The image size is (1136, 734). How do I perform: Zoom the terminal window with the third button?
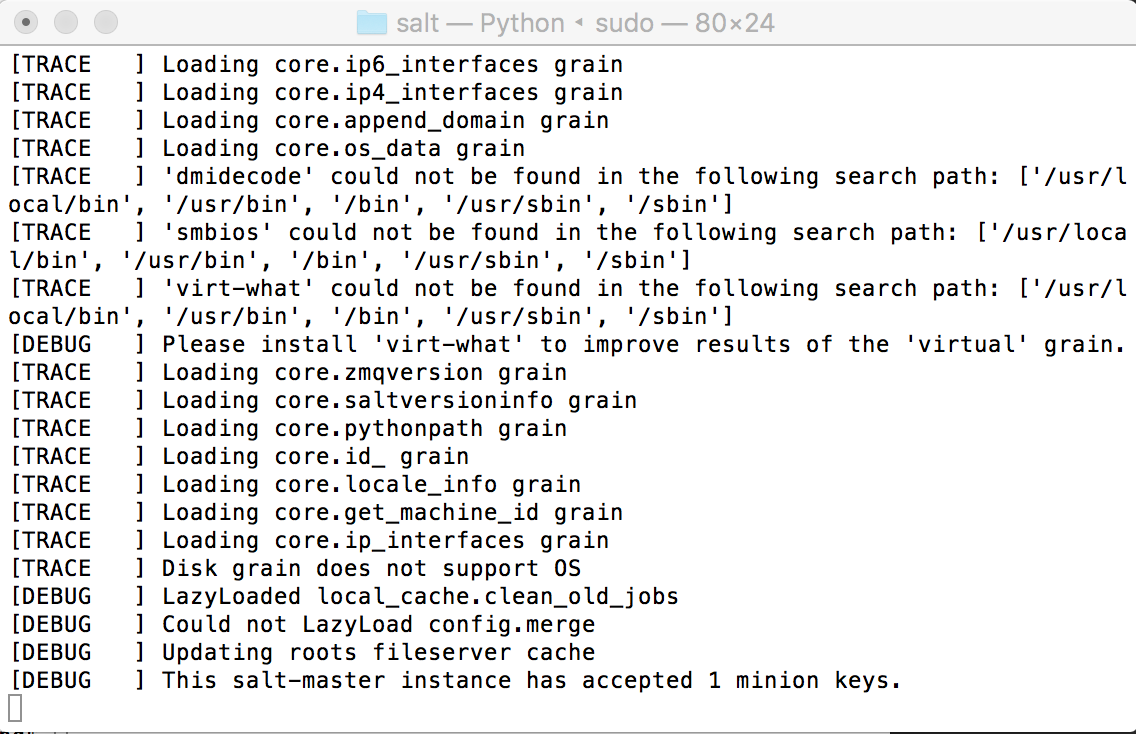pyautogui.click(x=106, y=22)
